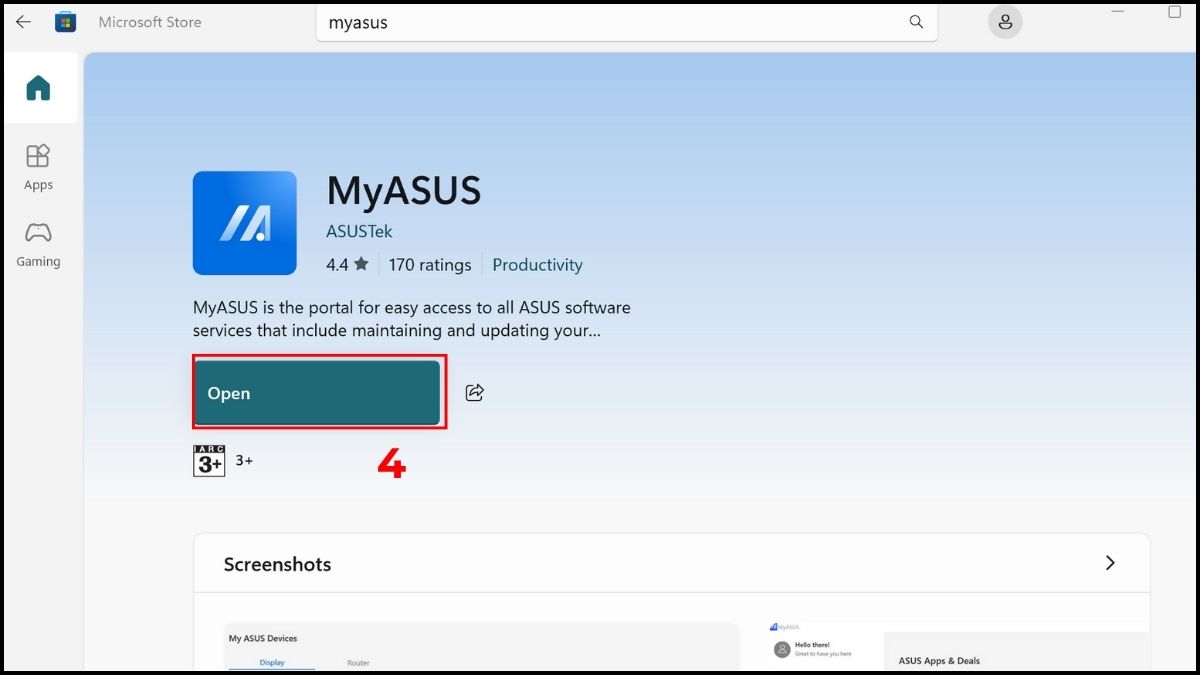The height and width of the screenshot is (675, 1200).
Task: Share the MyASUS app
Action: coord(474,392)
